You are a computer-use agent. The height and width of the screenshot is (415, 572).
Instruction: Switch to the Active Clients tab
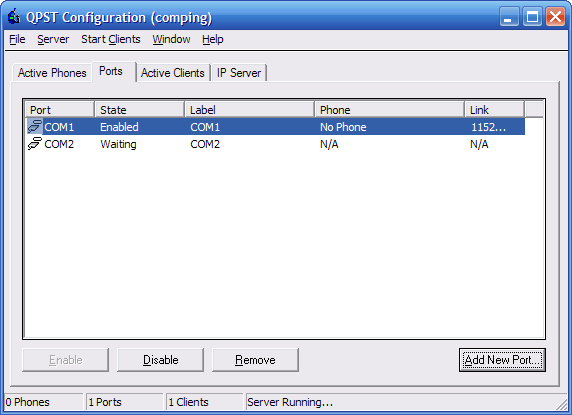(173, 73)
